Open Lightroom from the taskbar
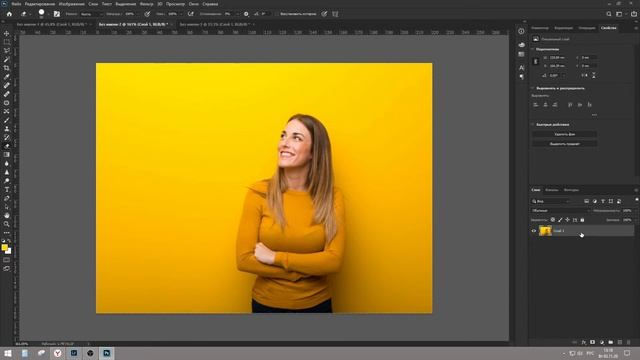 pos(74,353)
